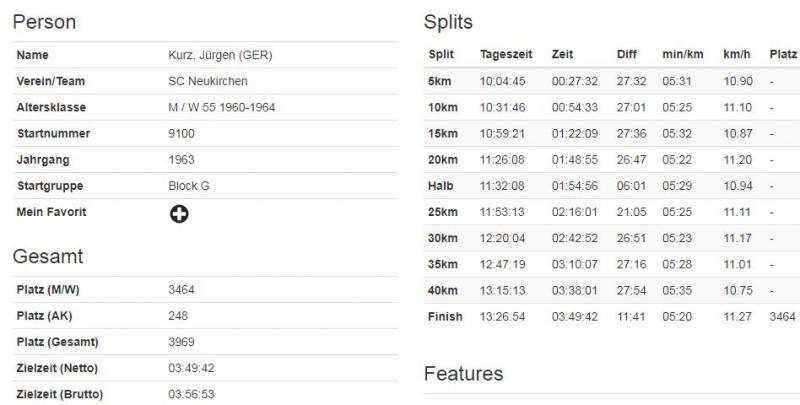Select the Startnummer value 9100

[181, 134]
